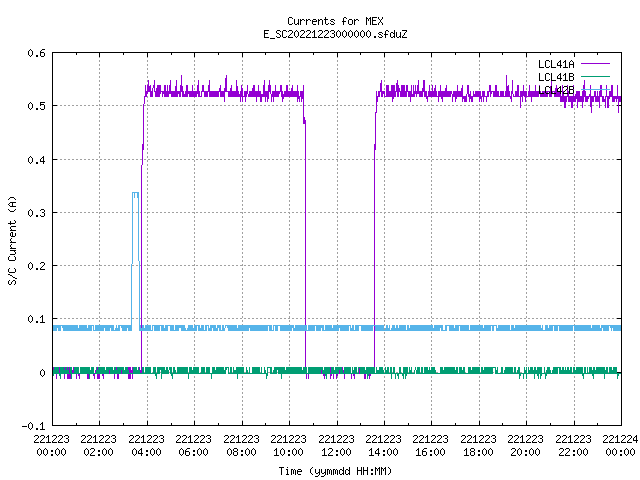
Task: Click the 18:00 x-axis tick label
Action: [x=478, y=452]
